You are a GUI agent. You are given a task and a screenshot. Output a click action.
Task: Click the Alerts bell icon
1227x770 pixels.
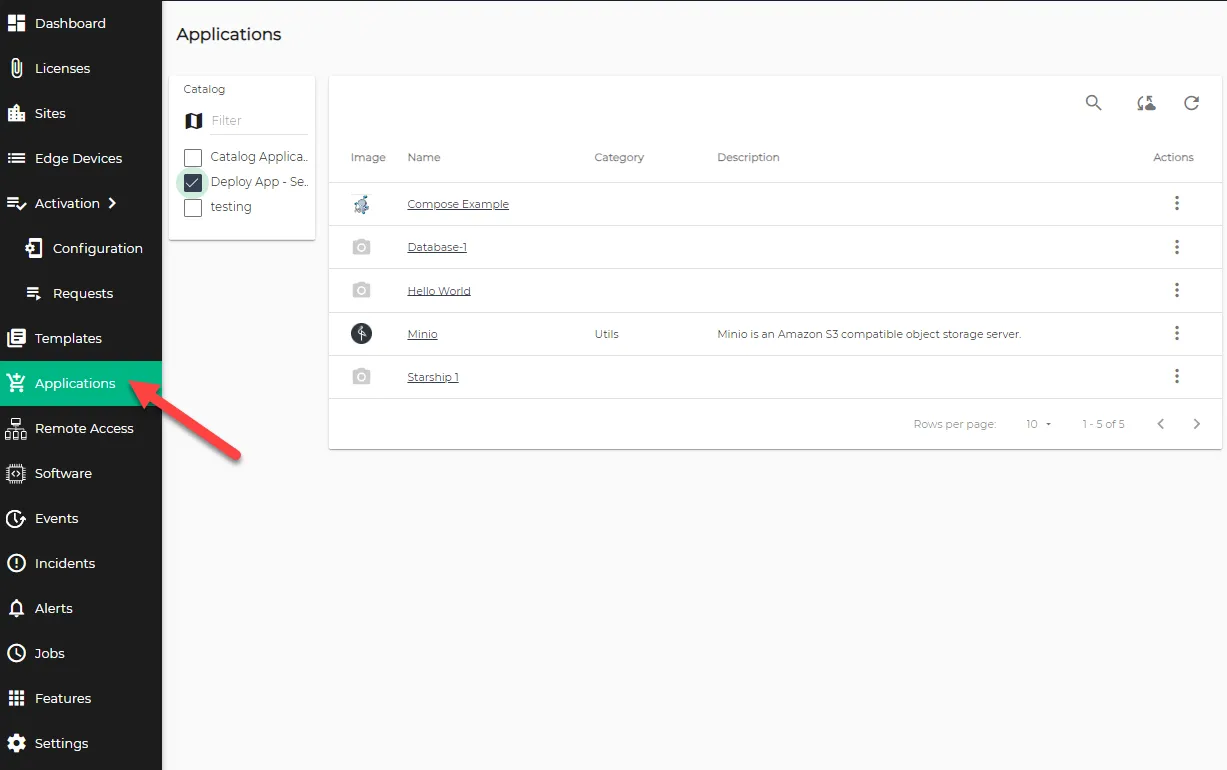[x=16, y=608]
